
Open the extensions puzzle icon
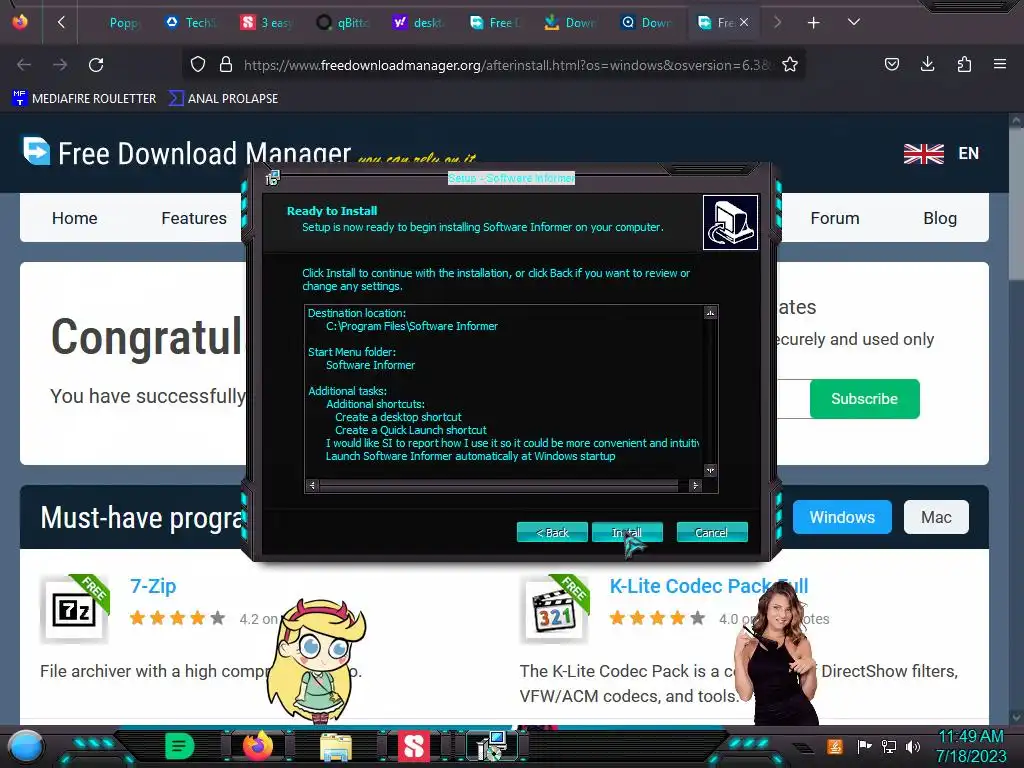click(964, 64)
